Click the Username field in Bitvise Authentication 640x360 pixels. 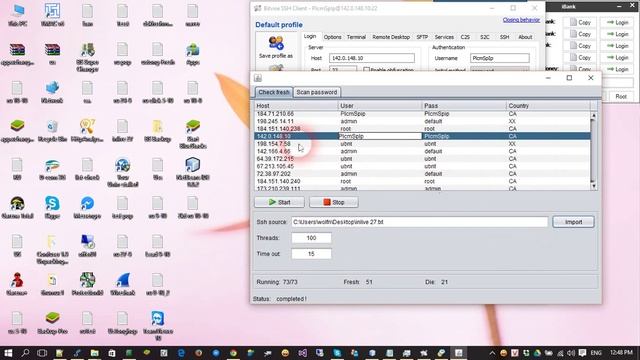pos(500,58)
